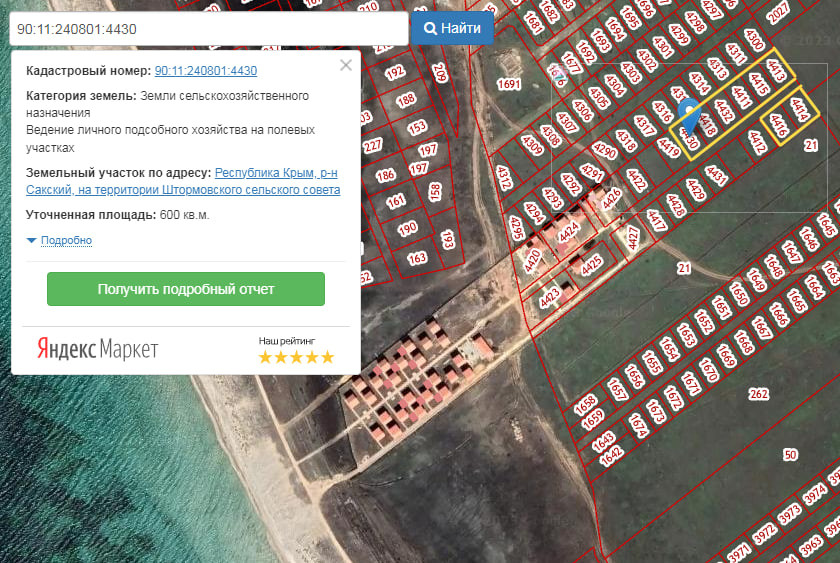Select highlighted parcel 4414 on the map
The height and width of the screenshot is (563, 840).
click(x=799, y=110)
